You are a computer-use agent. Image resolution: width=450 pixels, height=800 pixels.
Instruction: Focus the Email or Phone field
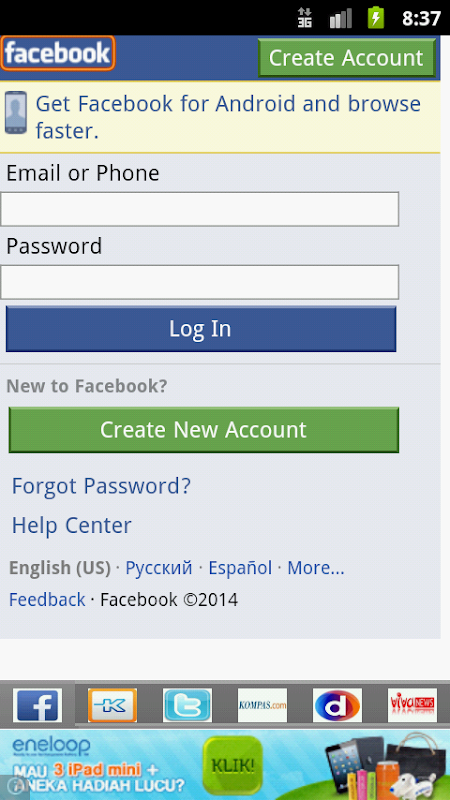pyautogui.click(x=199, y=209)
